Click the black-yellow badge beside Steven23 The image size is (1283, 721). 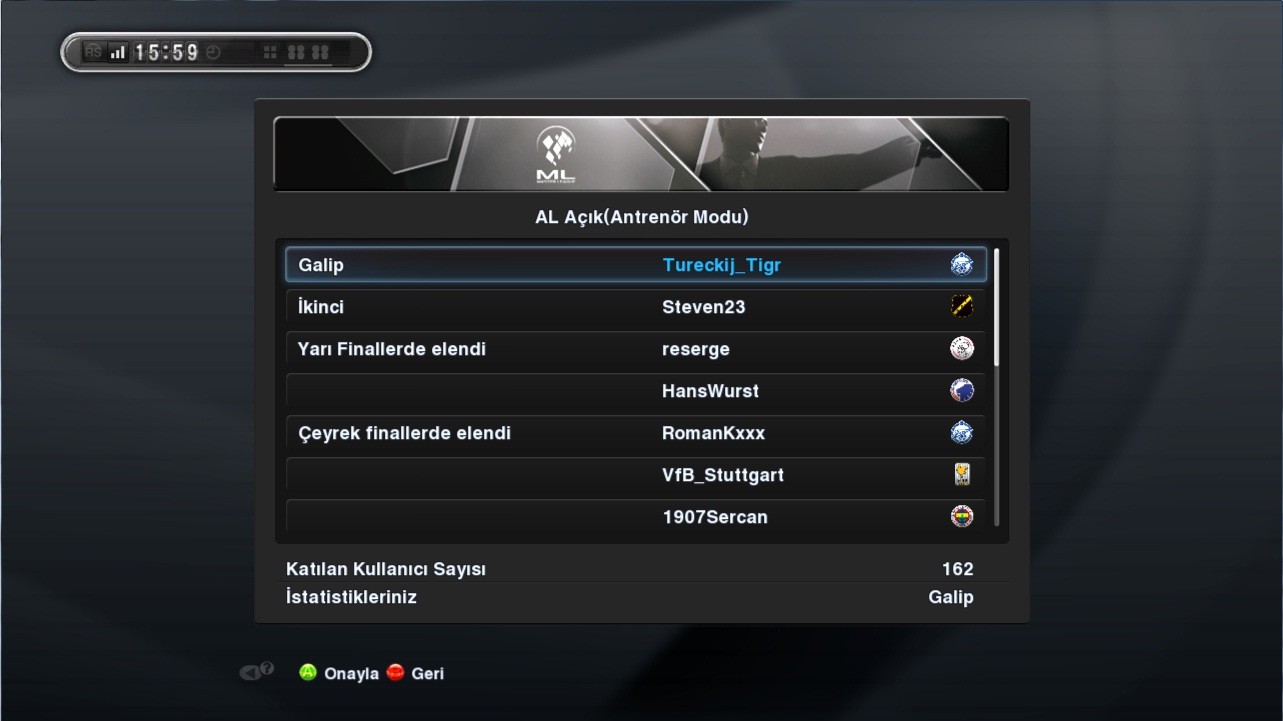(x=961, y=306)
